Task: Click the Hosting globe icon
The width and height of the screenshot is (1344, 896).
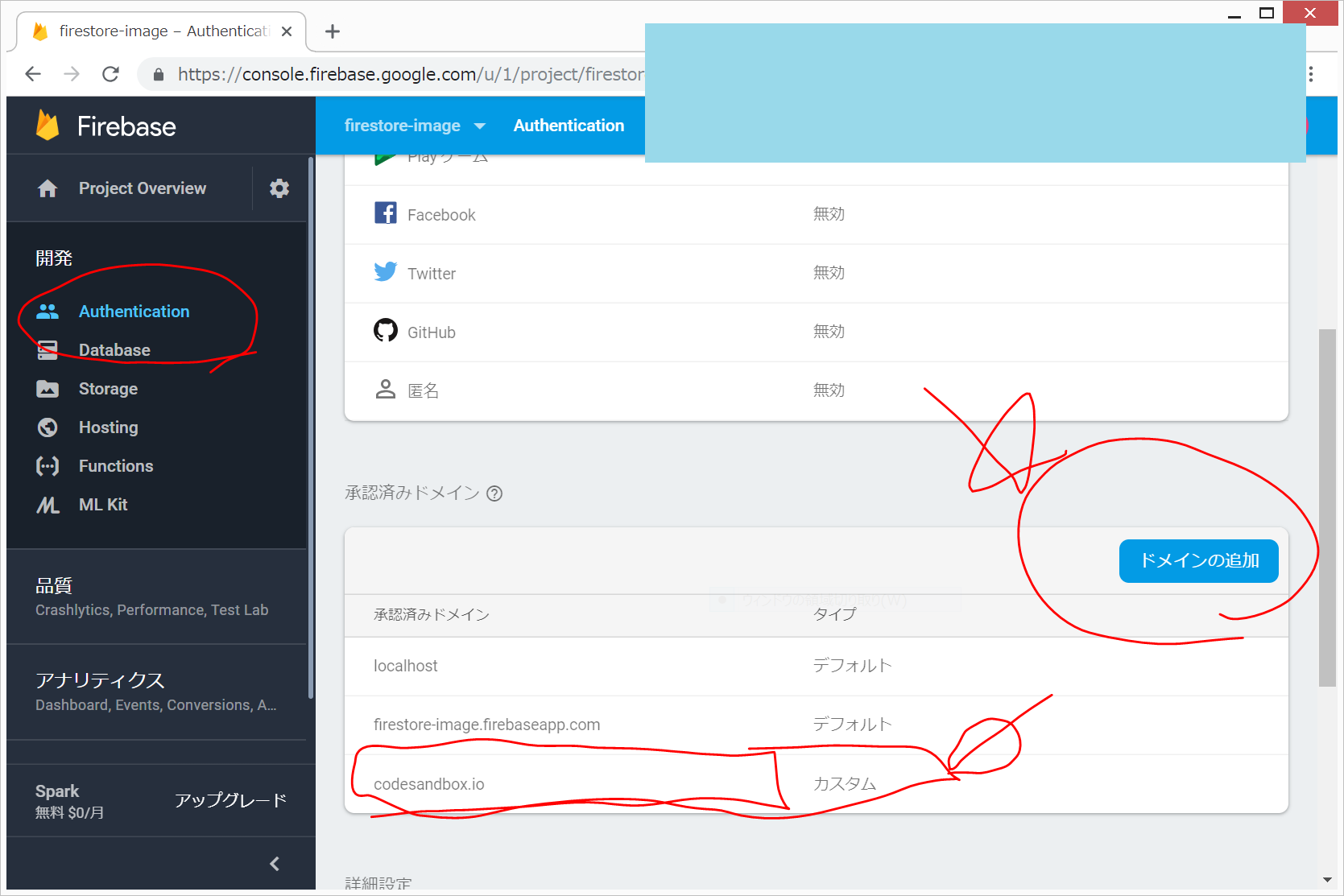Action: 48,427
